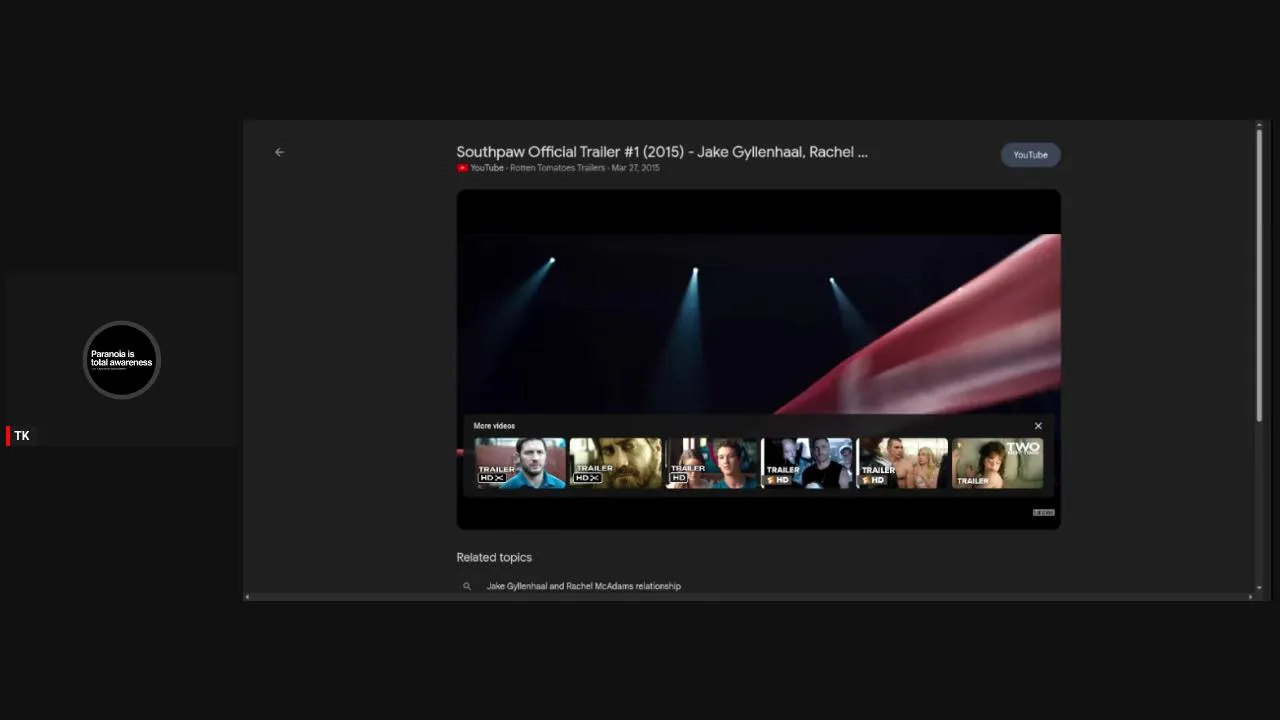The height and width of the screenshot is (720, 1280).
Task: Click the scroll up arrow
Action: tap(1259, 125)
